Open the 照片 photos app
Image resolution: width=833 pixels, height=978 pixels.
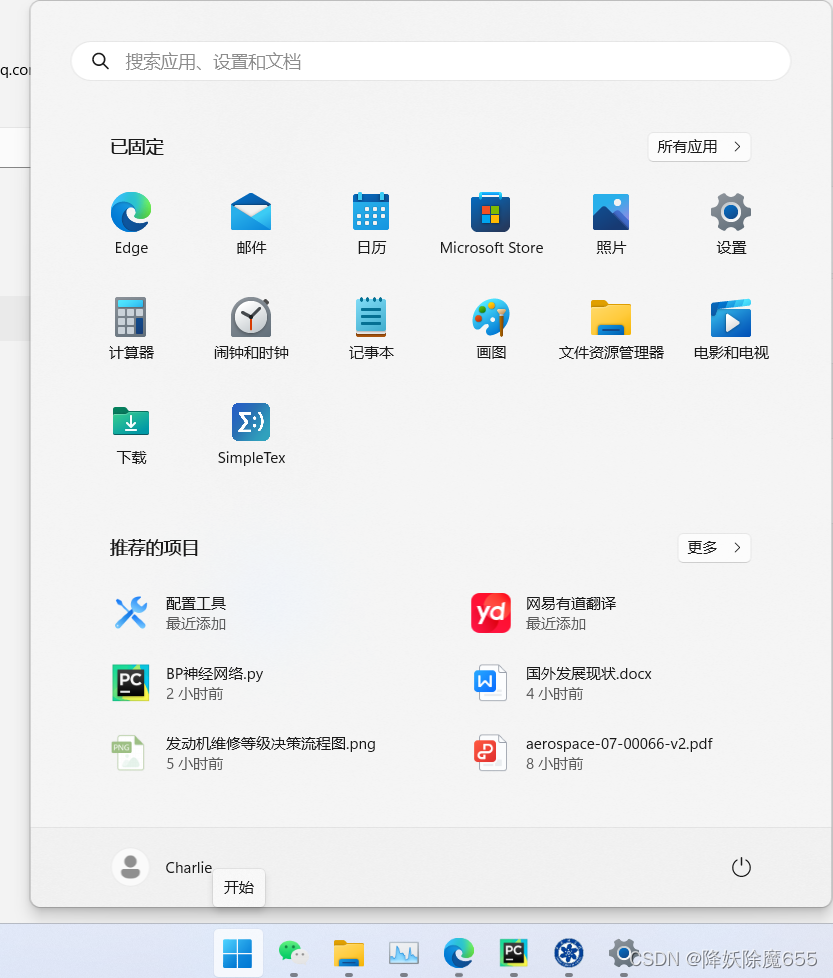(x=611, y=223)
